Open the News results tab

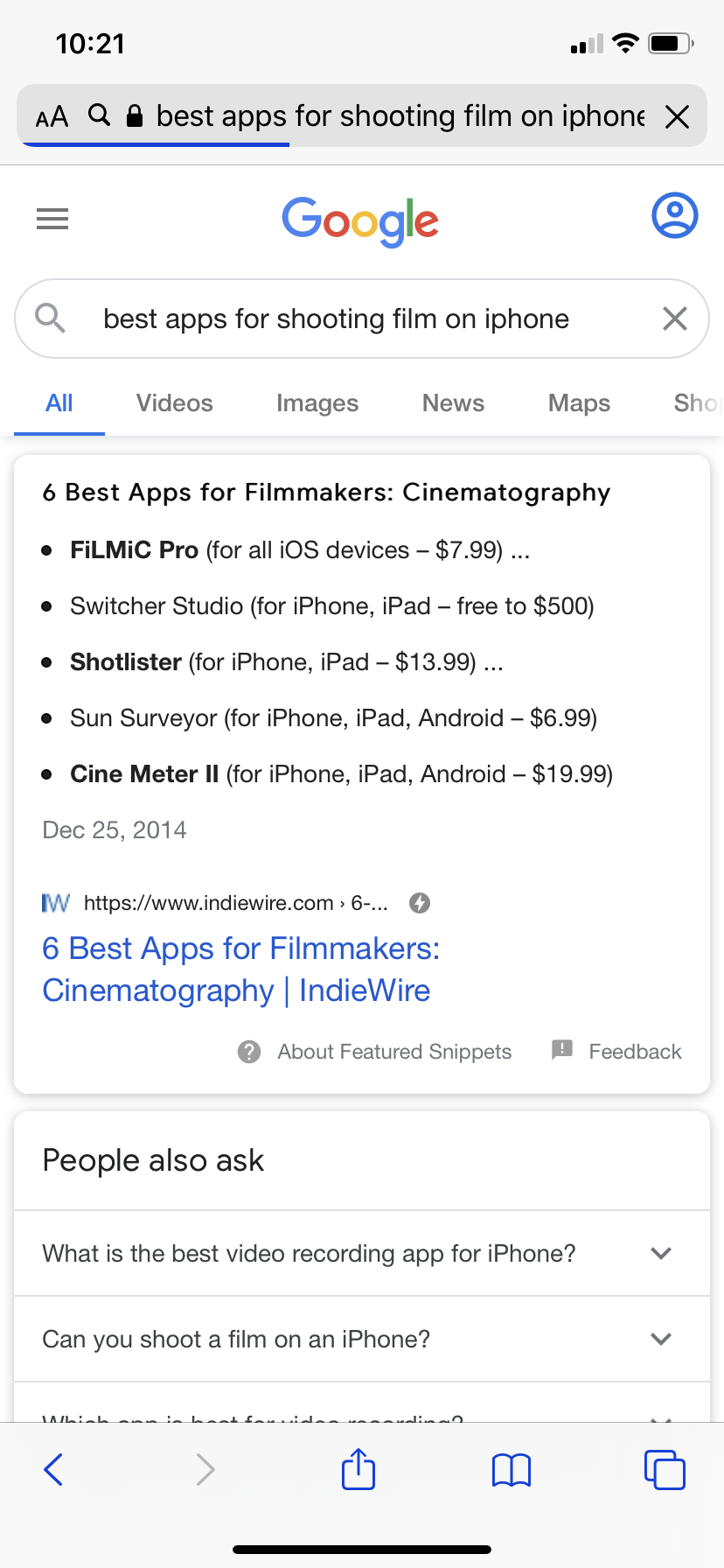pos(453,403)
